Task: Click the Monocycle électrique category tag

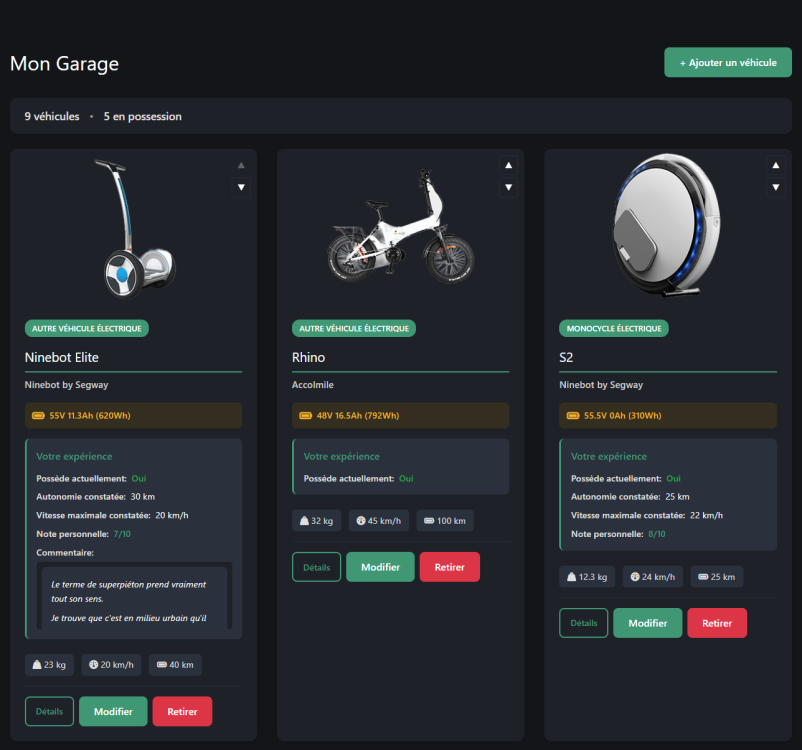Action: tap(614, 328)
